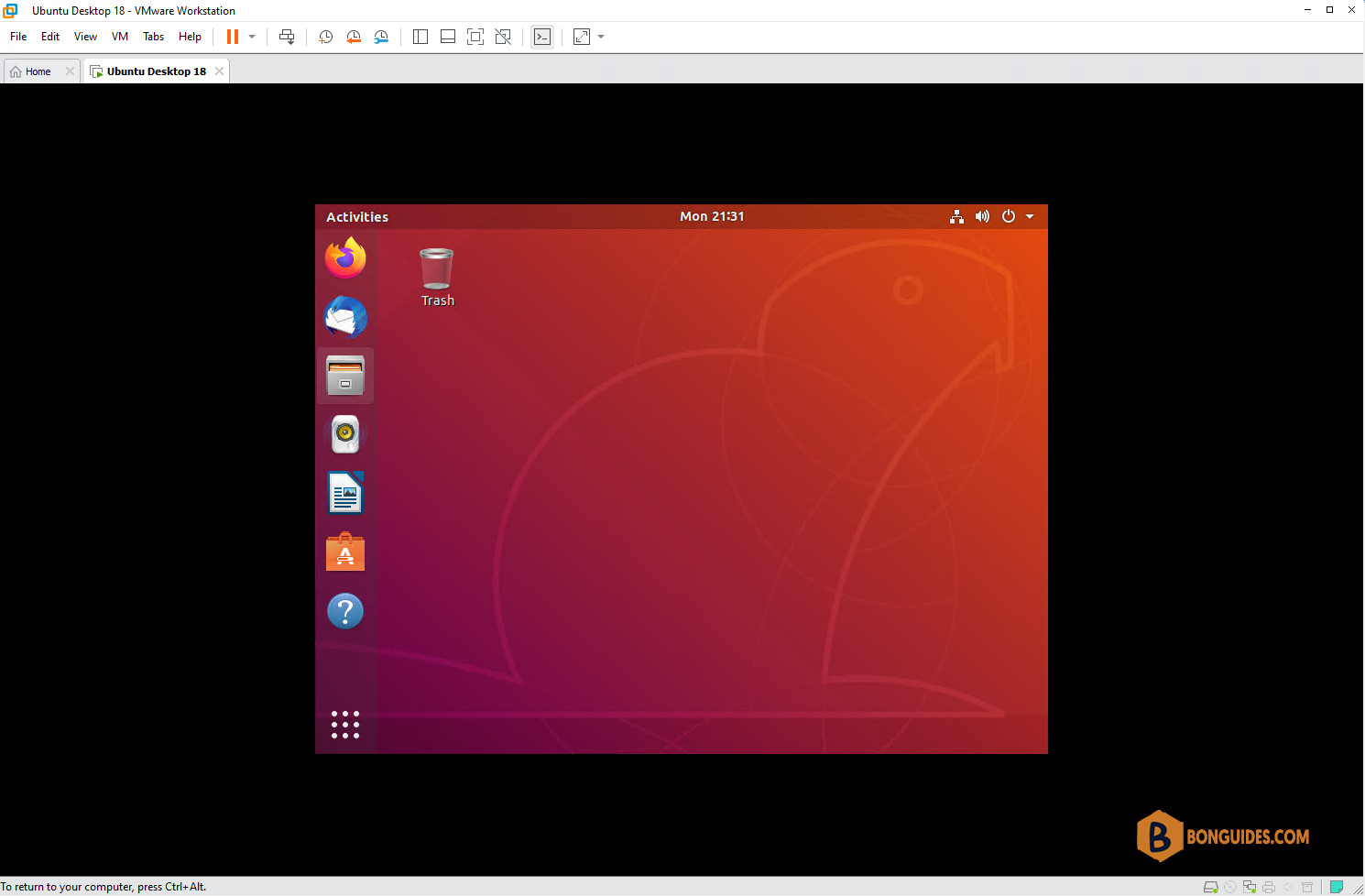Open the Files manager in the dock
The image size is (1365, 896).
pos(345,376)
